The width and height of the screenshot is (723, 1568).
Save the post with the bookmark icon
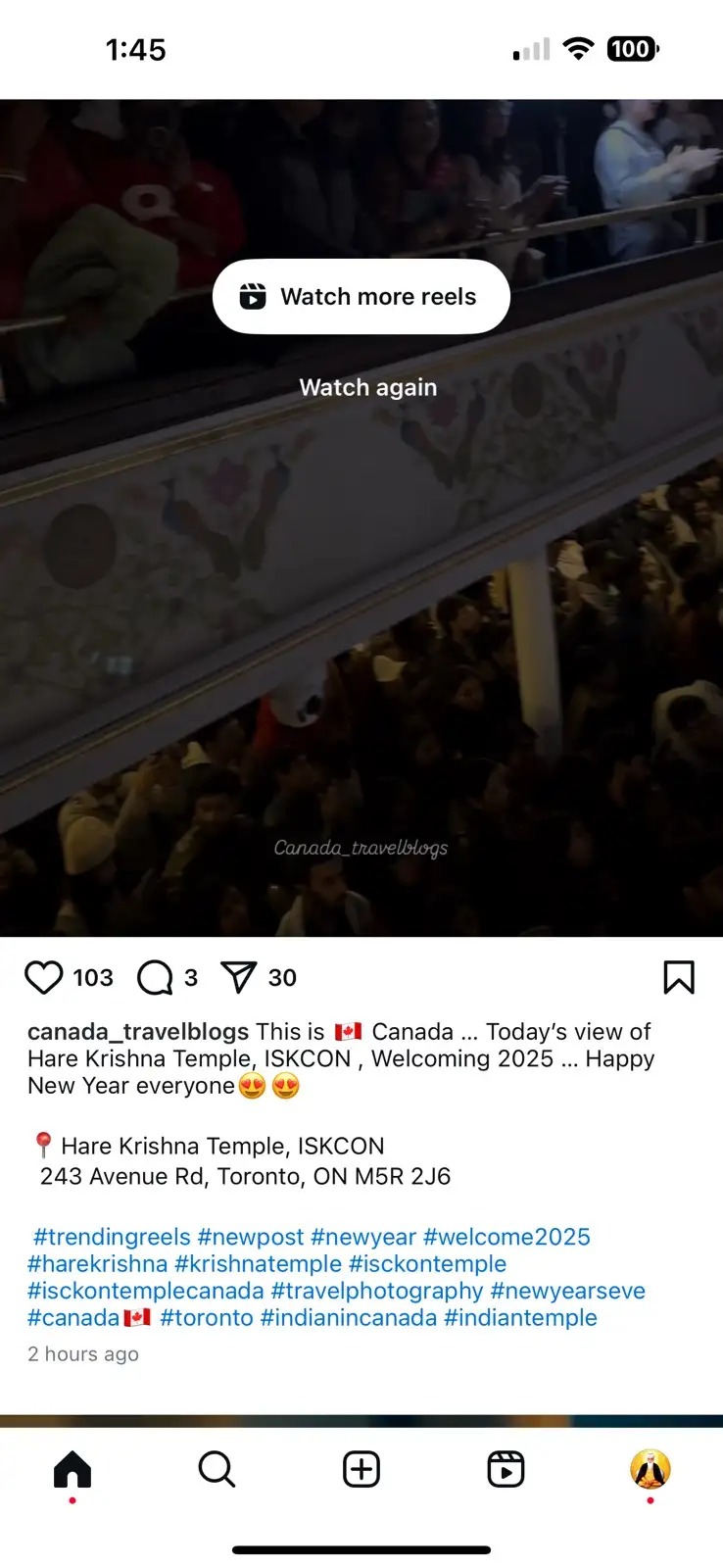(x=679, y=977)
